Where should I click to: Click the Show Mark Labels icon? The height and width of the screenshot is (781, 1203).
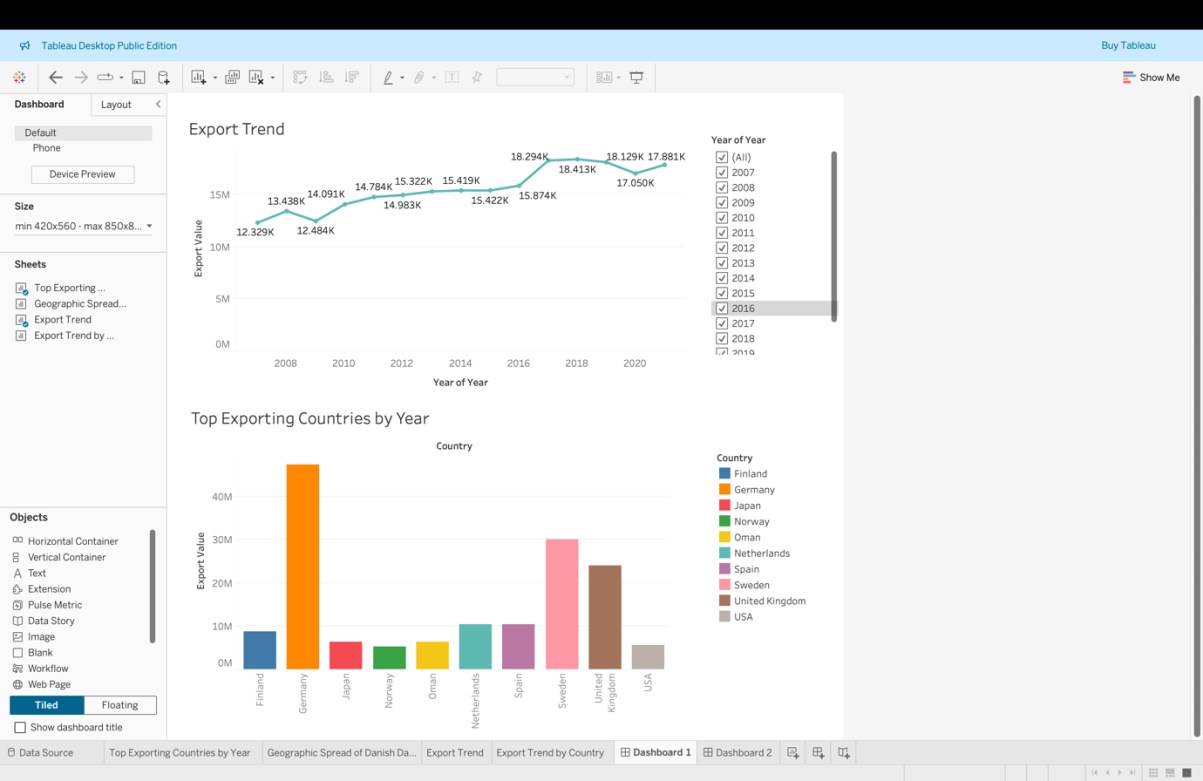452,77
